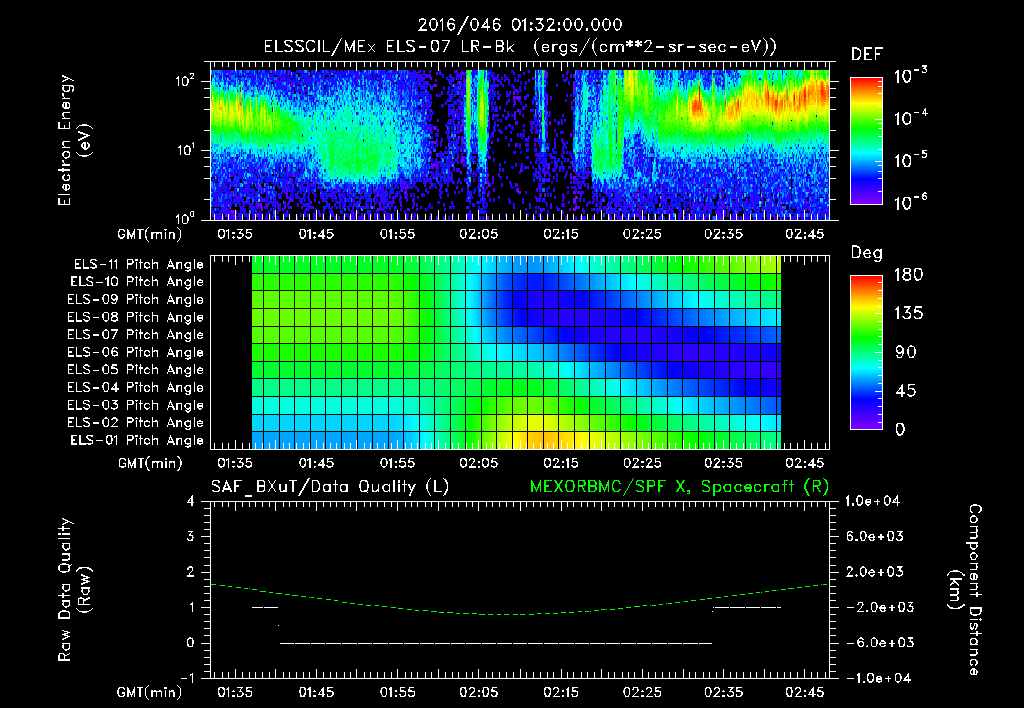This screenshot has height=708, width=1024.
Task: Select the ELS-03 Pitch Angle label
Action: click(x=136, y=405)
